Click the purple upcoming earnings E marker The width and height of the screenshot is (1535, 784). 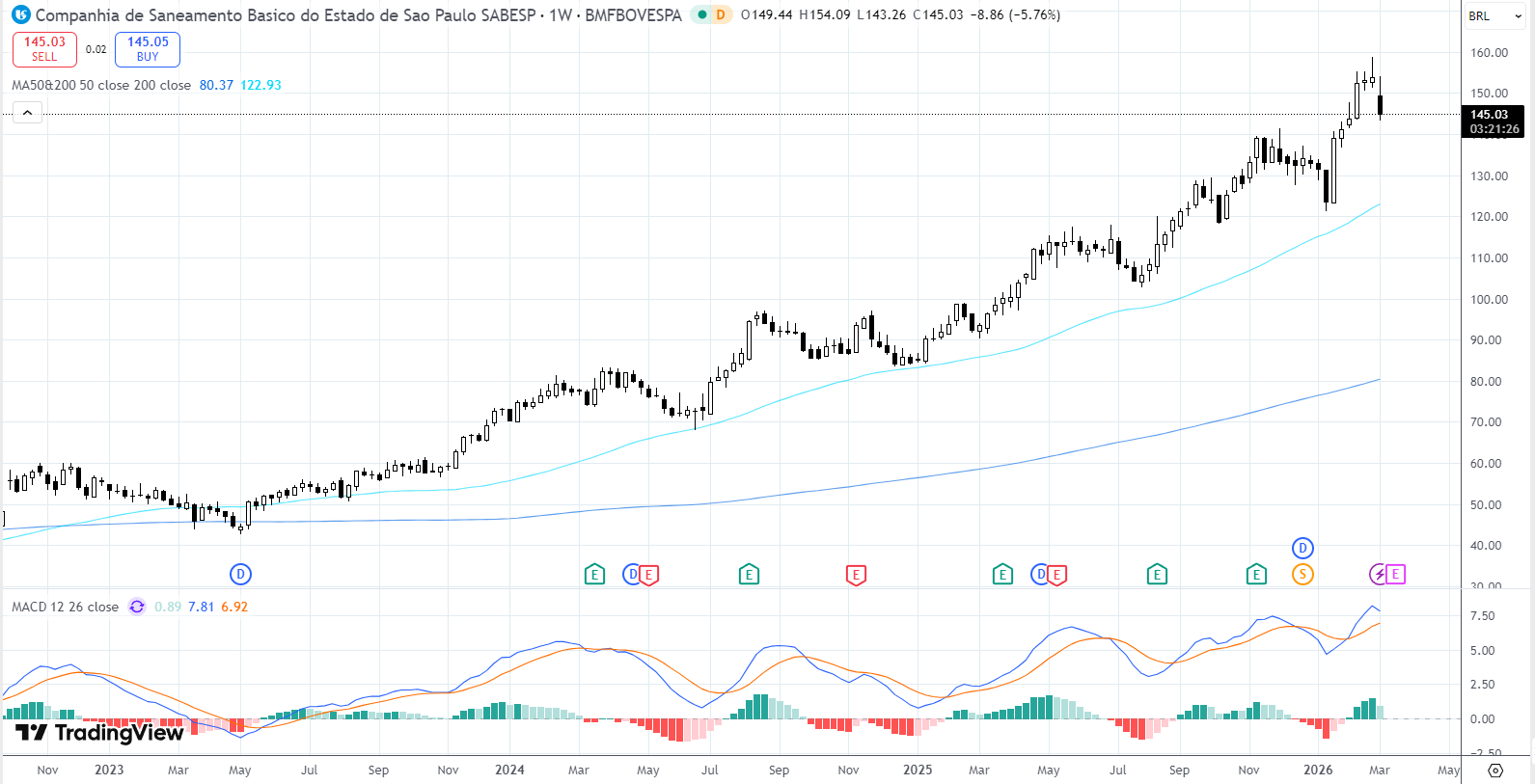pos(1395,575)
